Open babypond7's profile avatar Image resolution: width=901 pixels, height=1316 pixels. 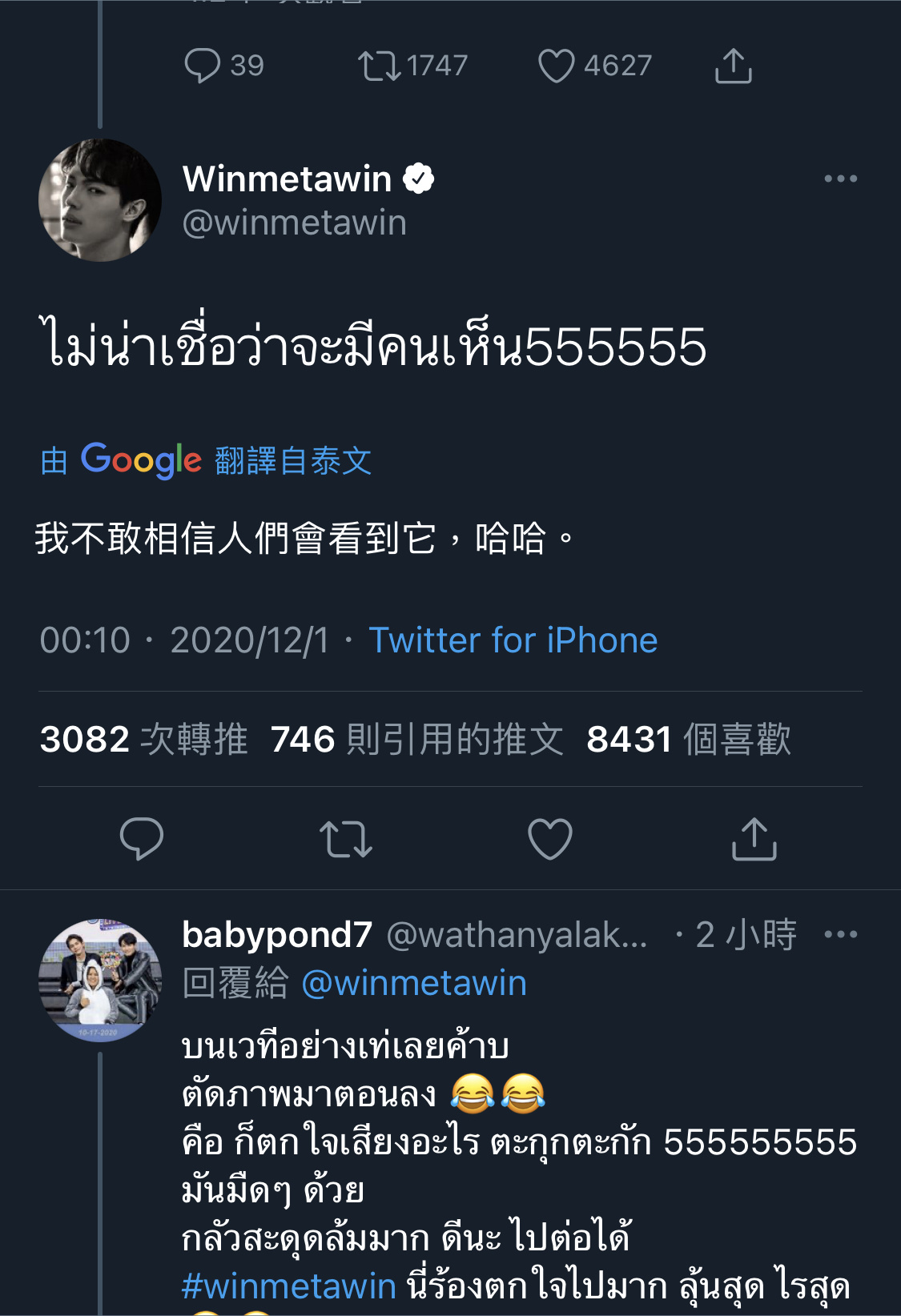(x=100, y=981)
